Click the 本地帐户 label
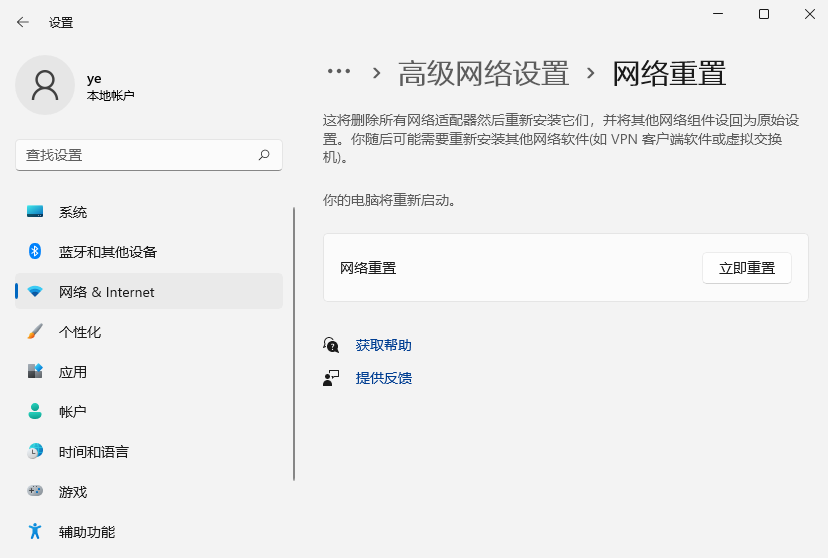The height and width of the screenshot is (558, 828). 110,96
